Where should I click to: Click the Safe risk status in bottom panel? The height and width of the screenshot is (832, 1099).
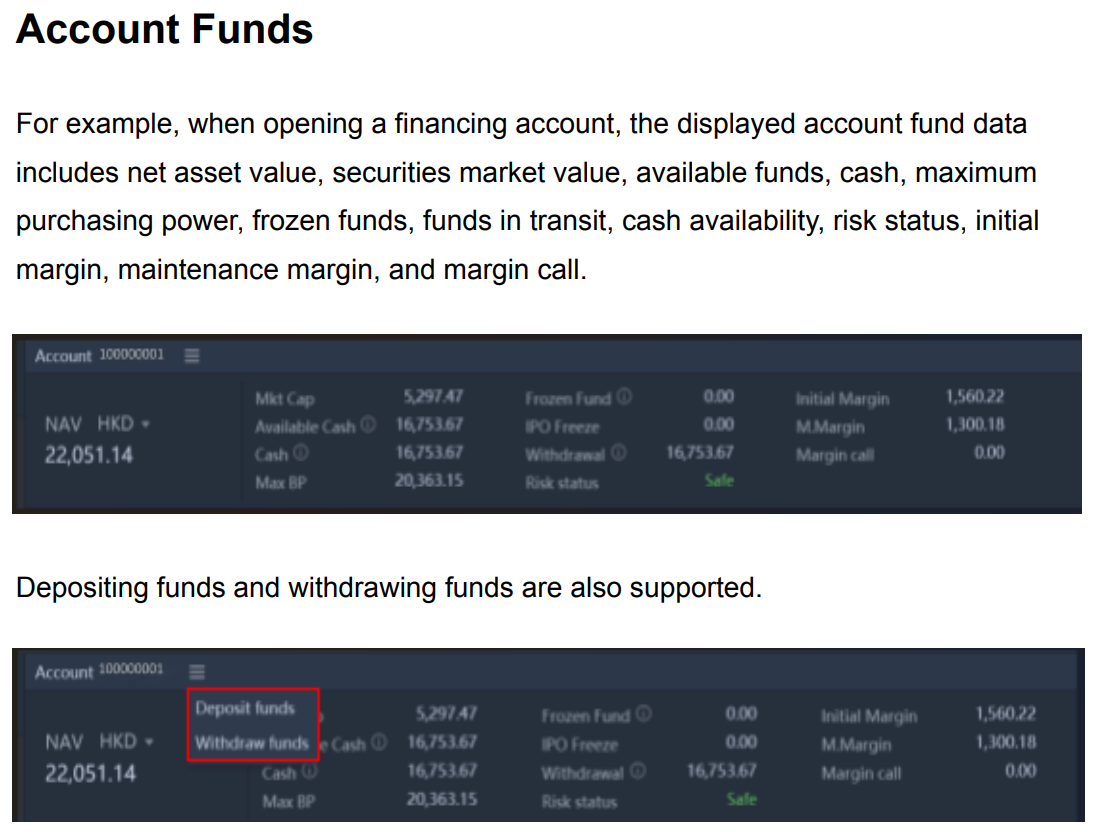pos(742,799)
